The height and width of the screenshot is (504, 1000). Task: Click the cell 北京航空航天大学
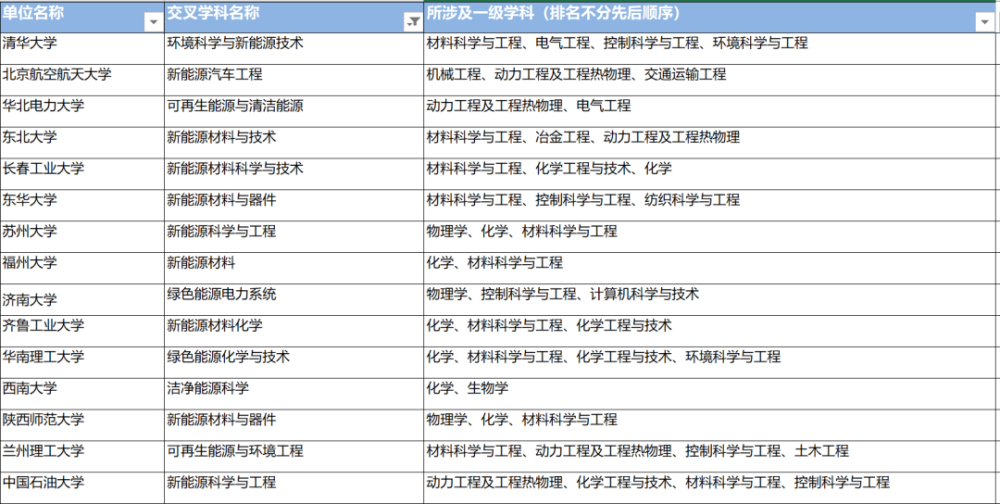(x=82, y=80)
